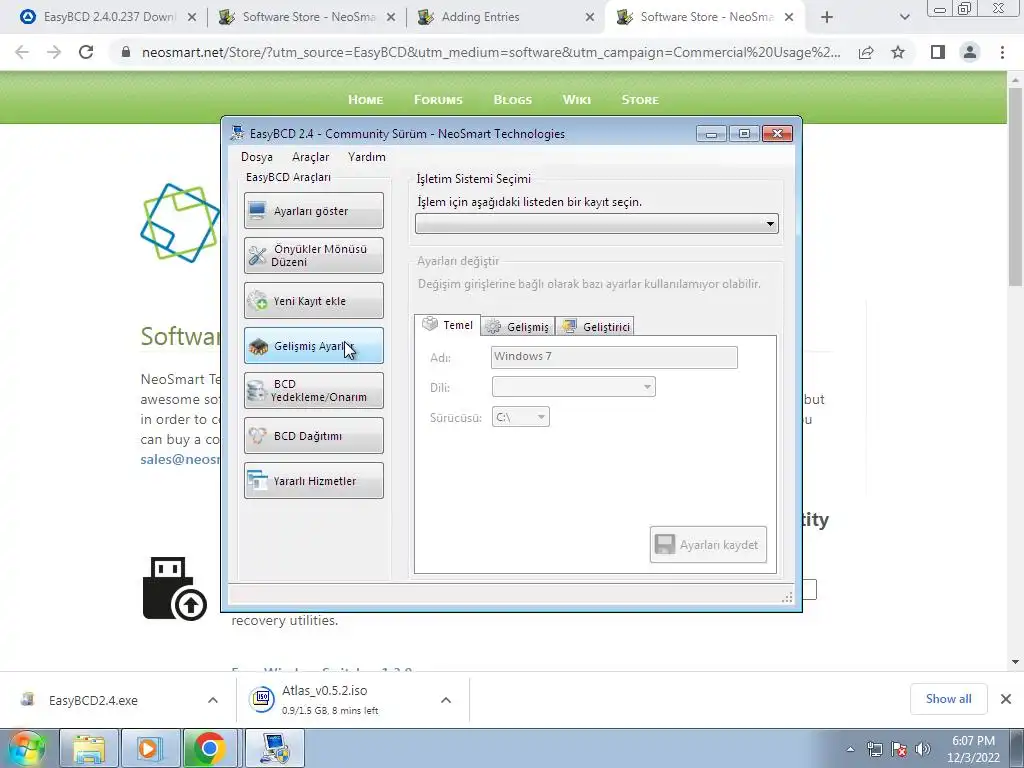Open BCD Yedekleme/Onarım tool
1024x768 pixels.
[x=313, y=391]
